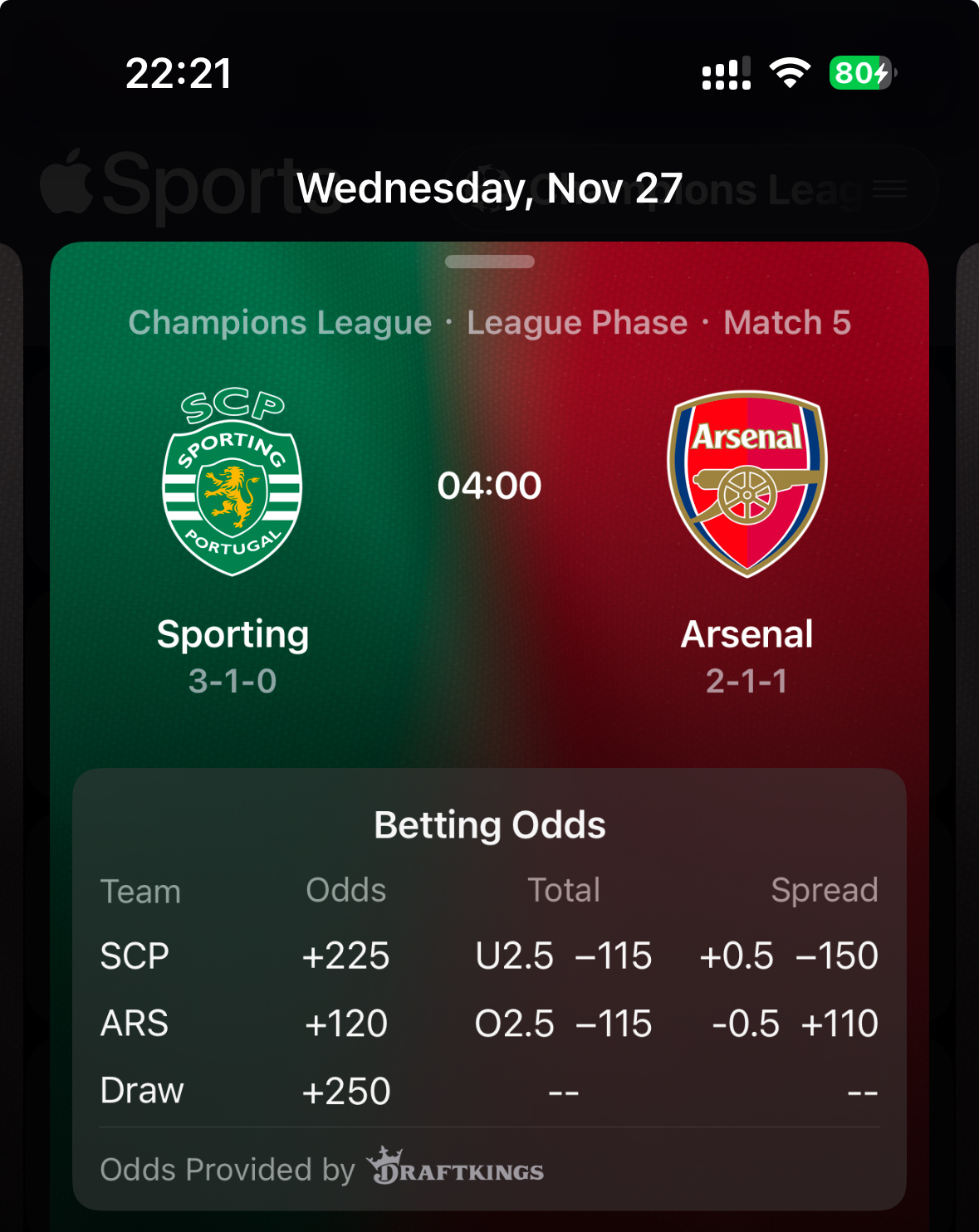Open the hamburger menu icon at top right
979x1232 pixels.
tap(889, 189)
